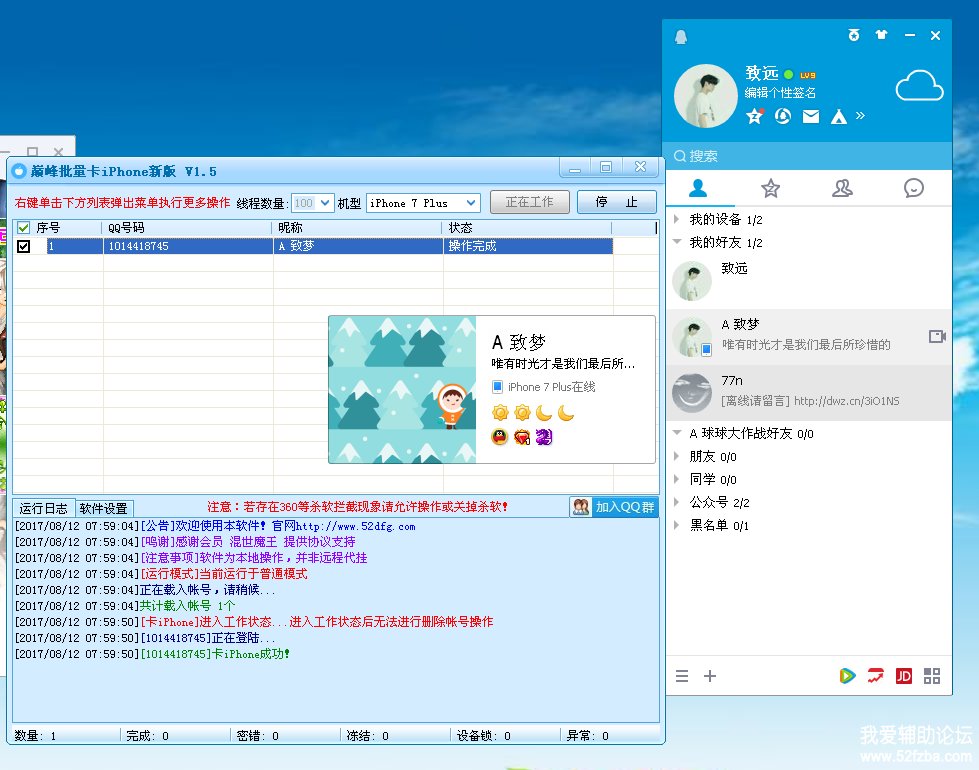Select the star QQ Zone tab in QQ

770,188
